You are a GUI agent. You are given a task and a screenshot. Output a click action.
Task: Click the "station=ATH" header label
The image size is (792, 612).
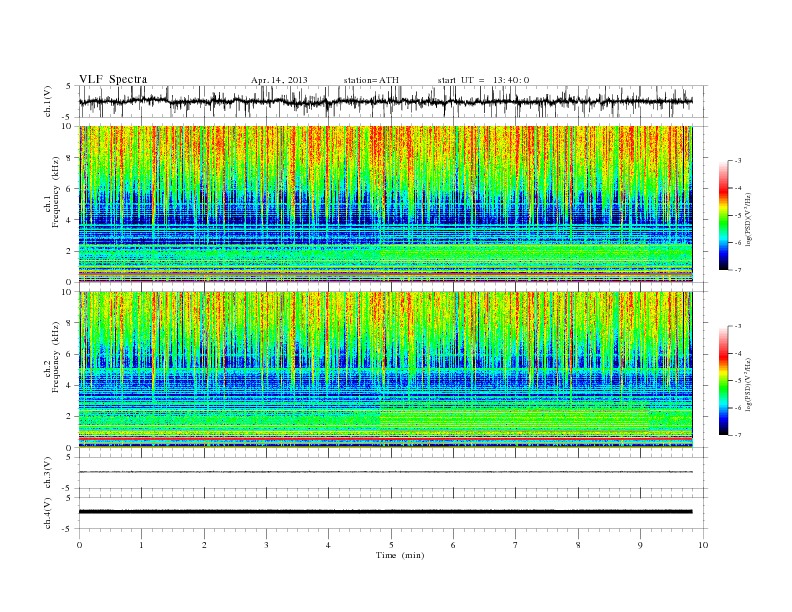(x=371, y=80)
